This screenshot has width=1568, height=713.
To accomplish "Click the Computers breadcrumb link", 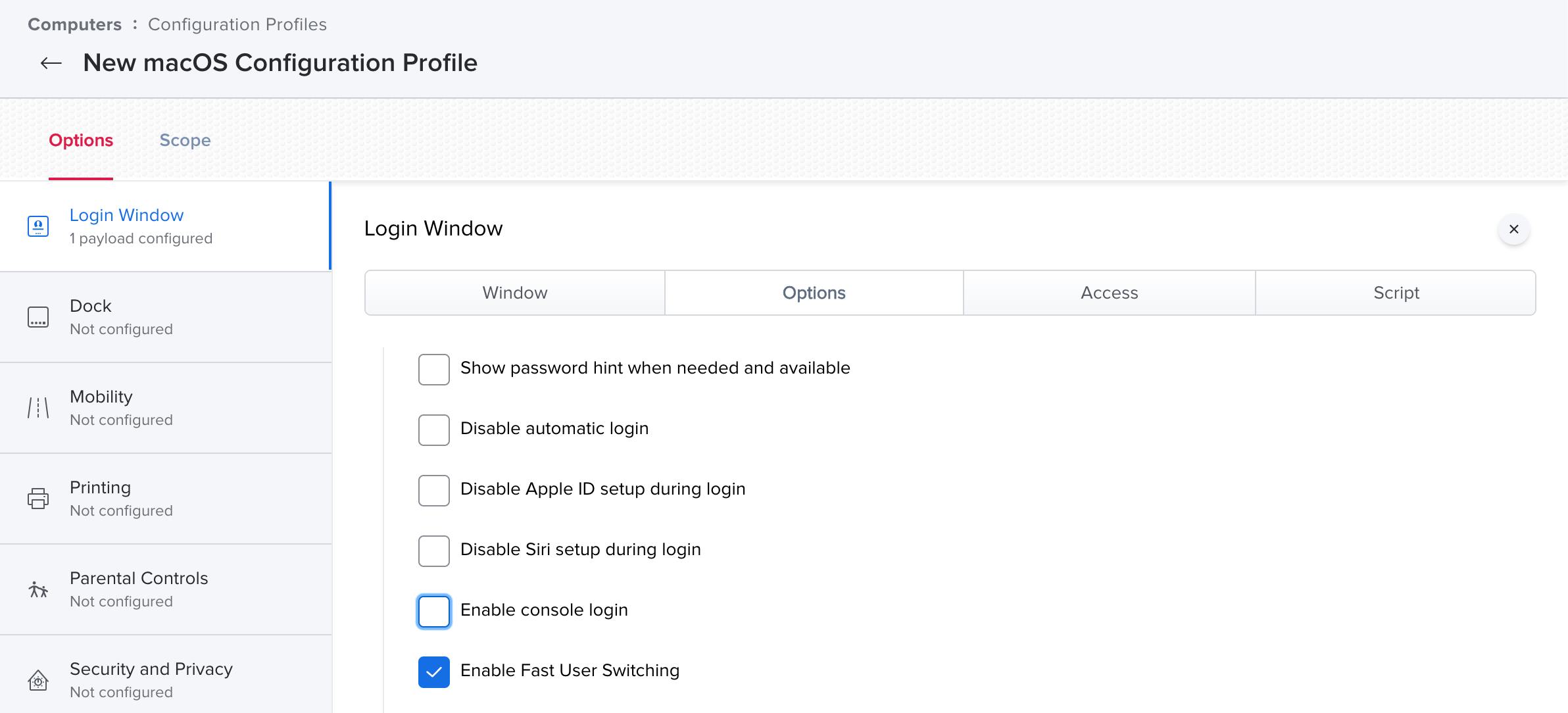I will [x=74, y=24].
